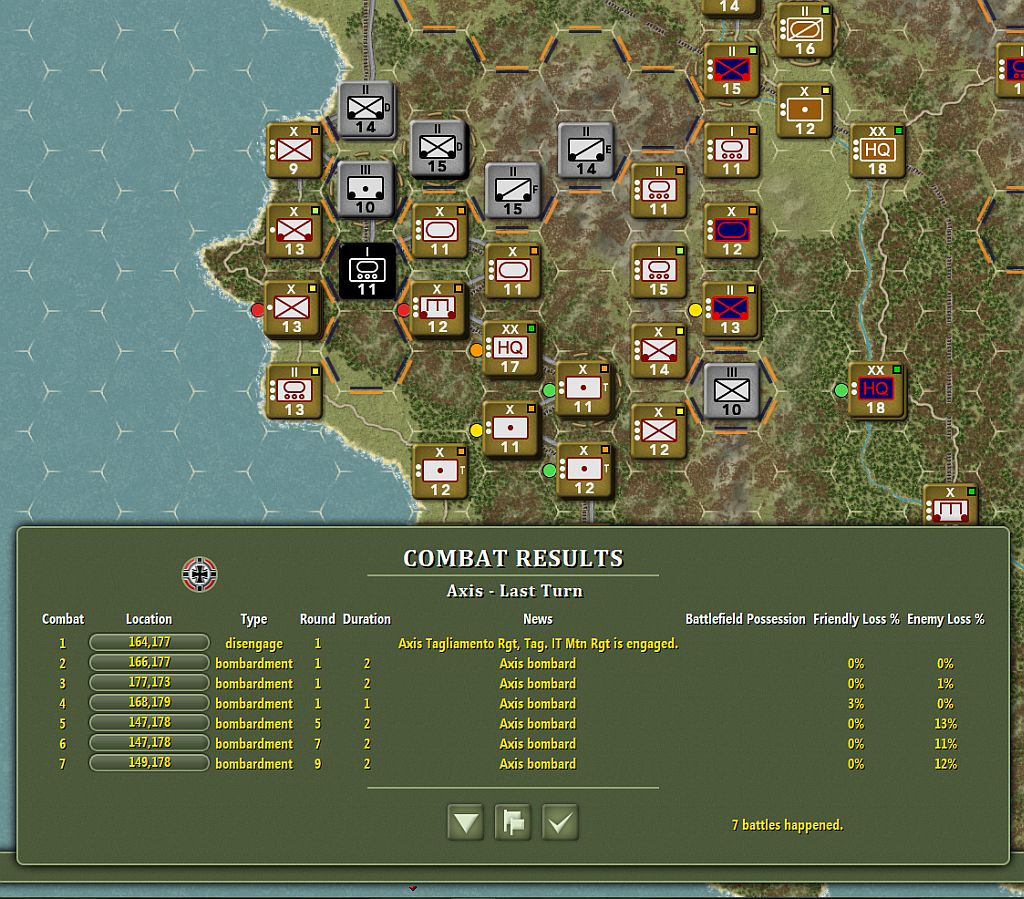Click the black highlighted unit 11
This screenshot has height=899, width=1024.
(367, 271)
